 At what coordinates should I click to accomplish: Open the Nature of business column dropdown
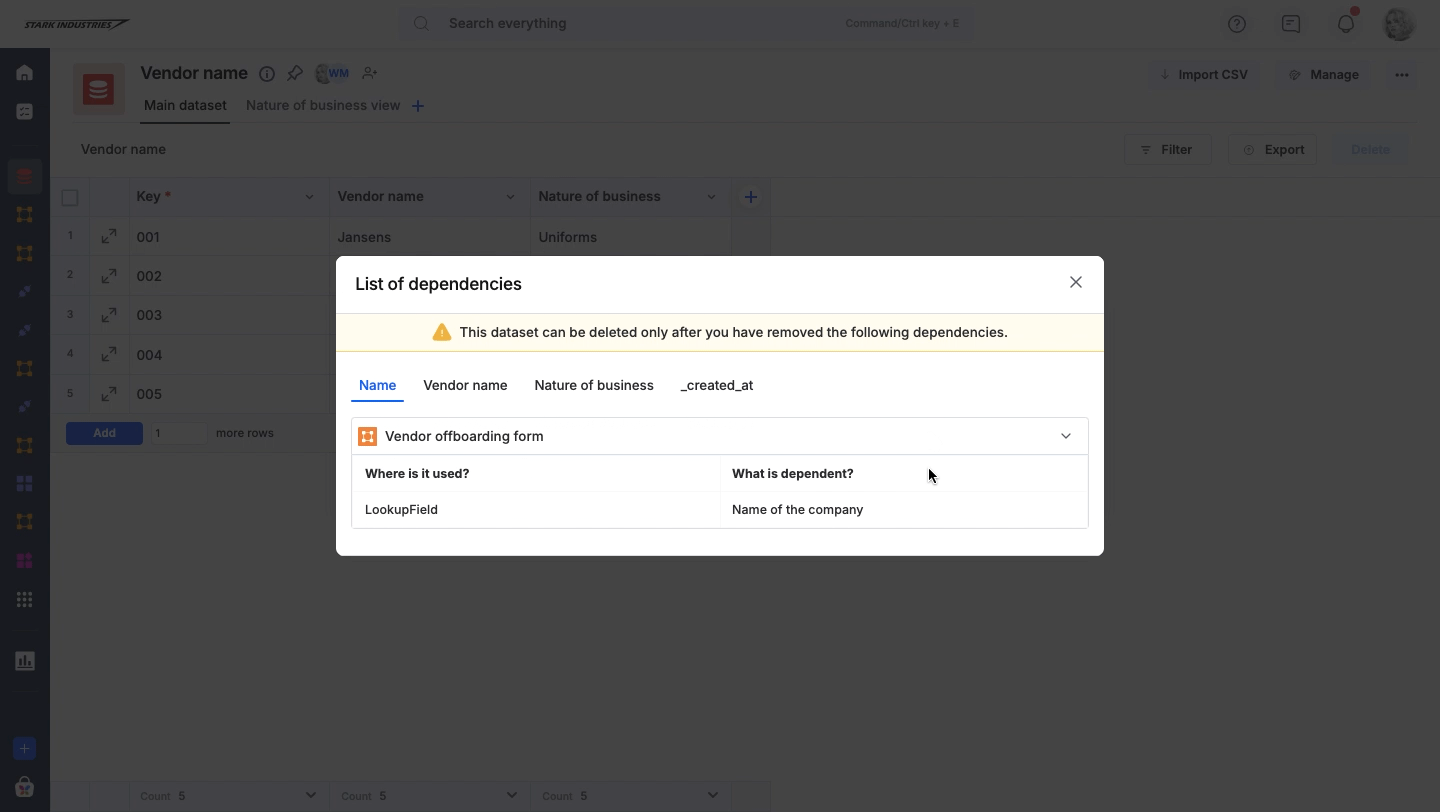coord(711,197)
